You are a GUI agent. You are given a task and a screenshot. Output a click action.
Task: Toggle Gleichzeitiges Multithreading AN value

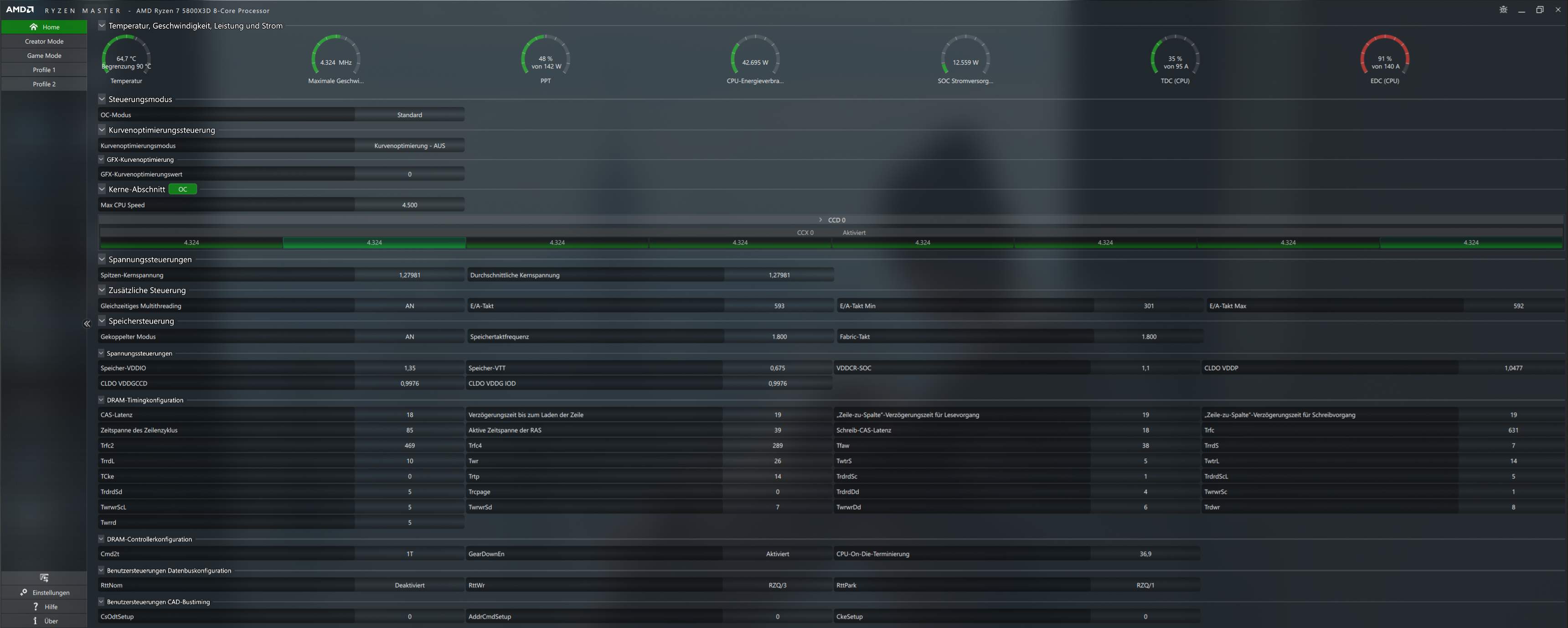click(409, 306)
